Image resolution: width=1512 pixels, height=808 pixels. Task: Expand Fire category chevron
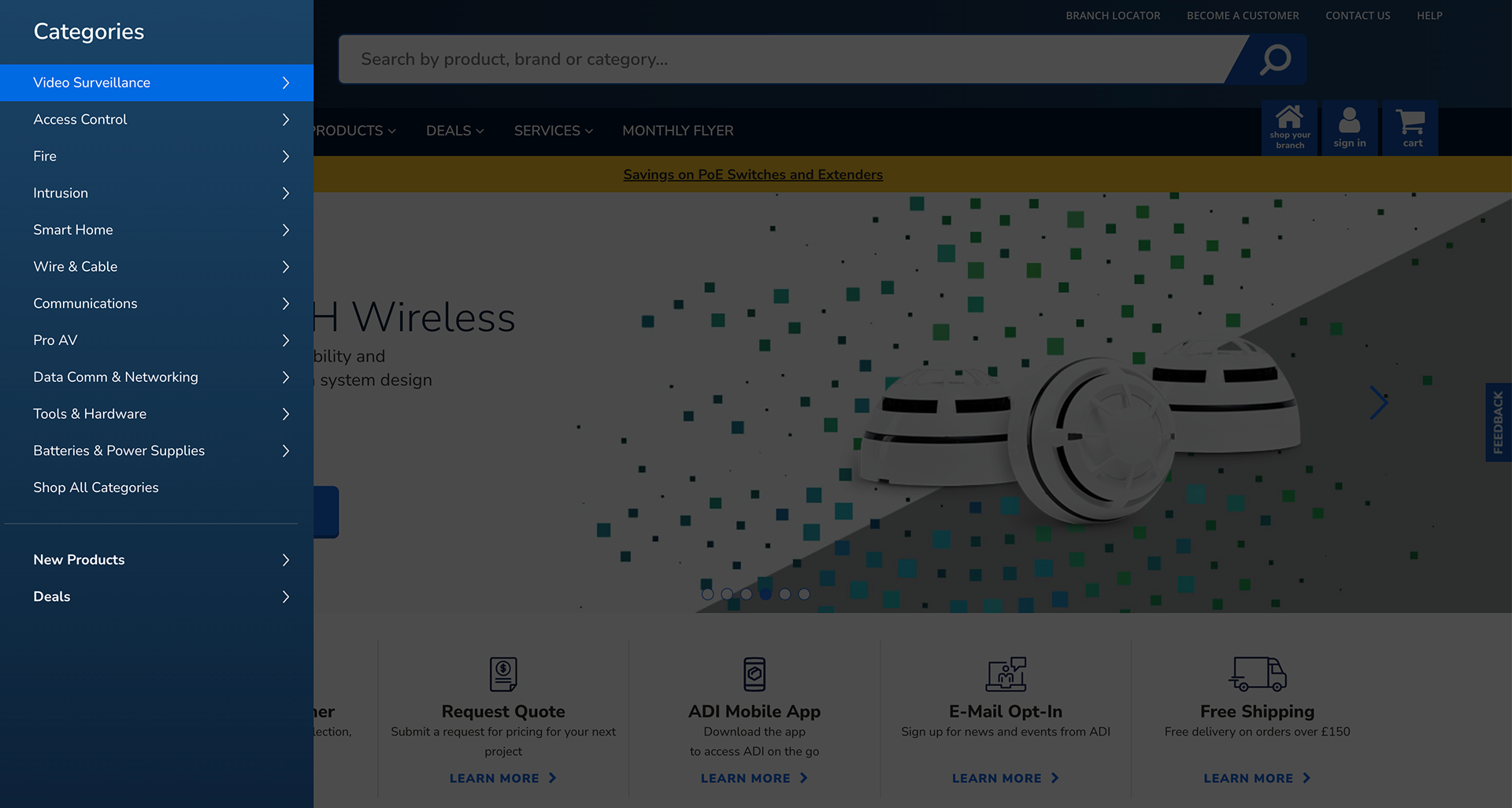(x=286, y=156)
